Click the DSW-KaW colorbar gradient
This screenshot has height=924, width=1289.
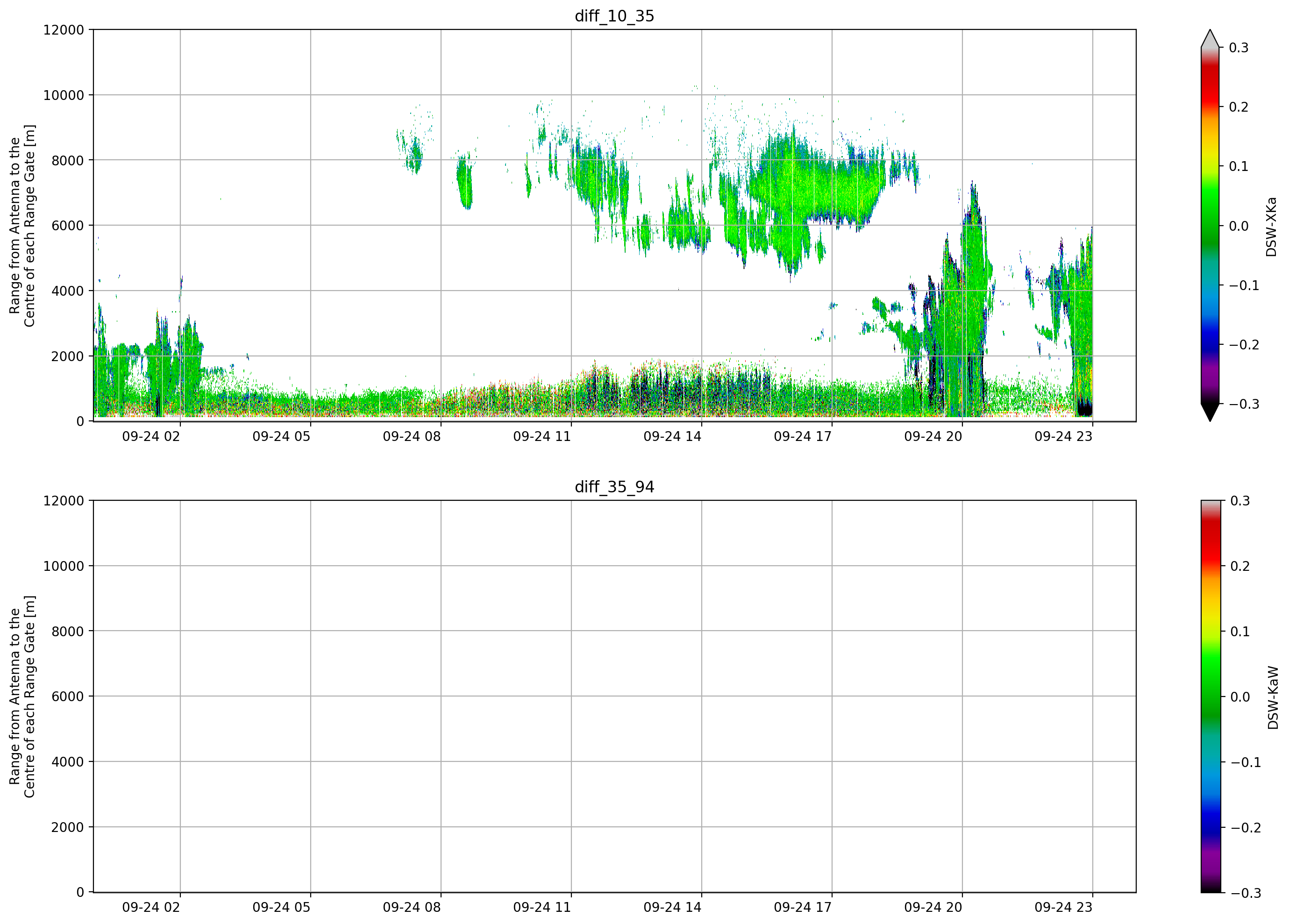click(x=1210, y=697)
